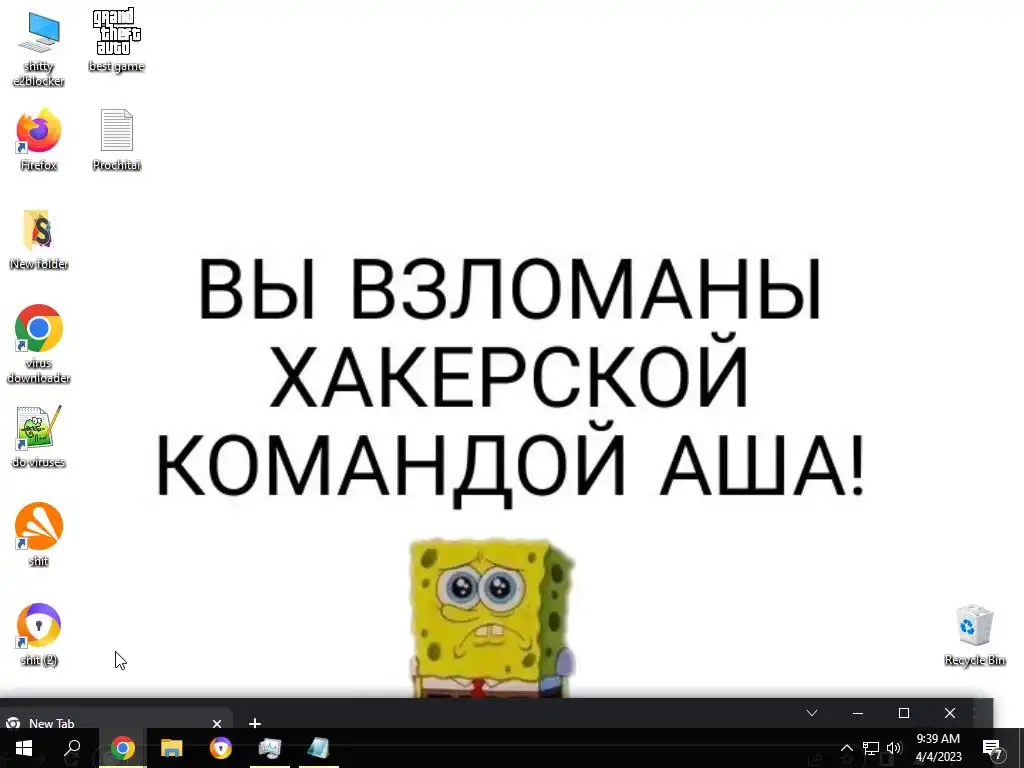Add a new browser tab with plus

point(255,723)
